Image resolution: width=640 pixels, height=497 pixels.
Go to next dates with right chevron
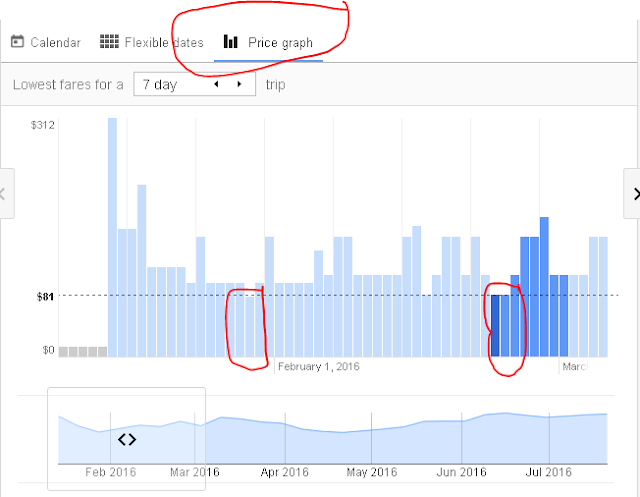tap(633, 194)
